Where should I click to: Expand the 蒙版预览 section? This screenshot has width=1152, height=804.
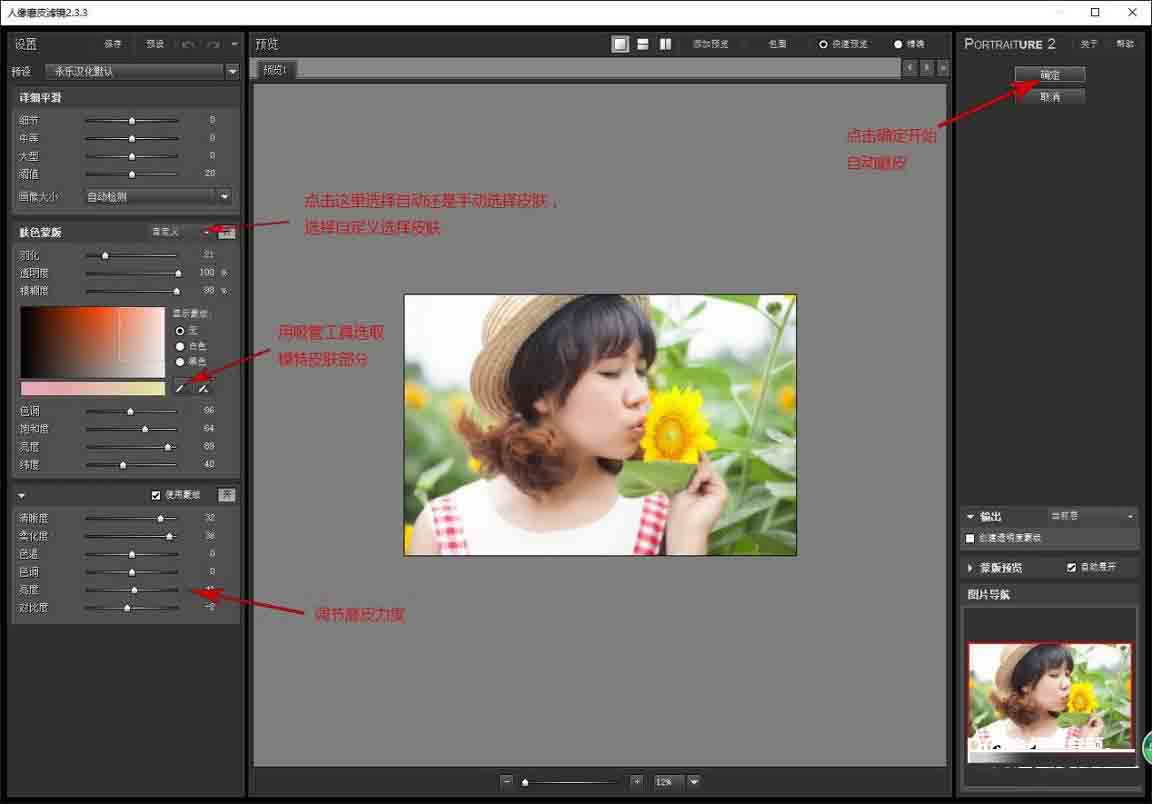click(971, 568)
